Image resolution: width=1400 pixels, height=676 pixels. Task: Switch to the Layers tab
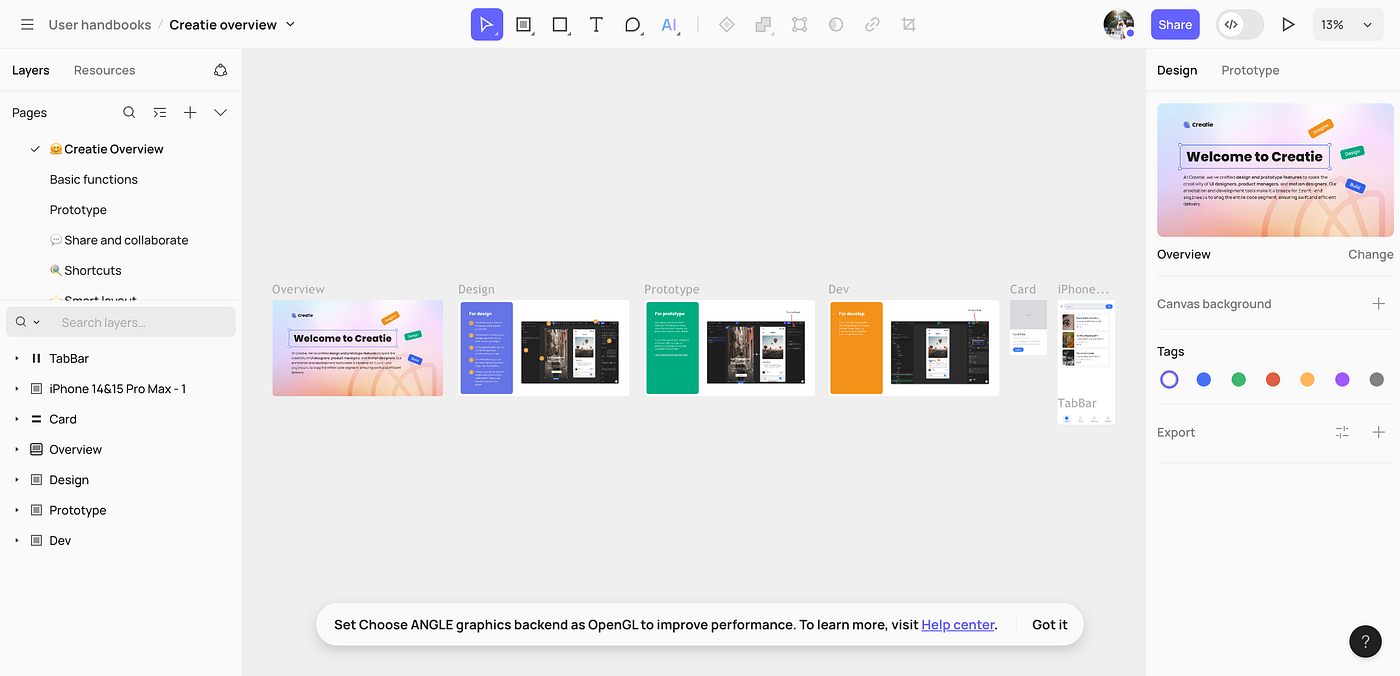[x=31, y=70]
